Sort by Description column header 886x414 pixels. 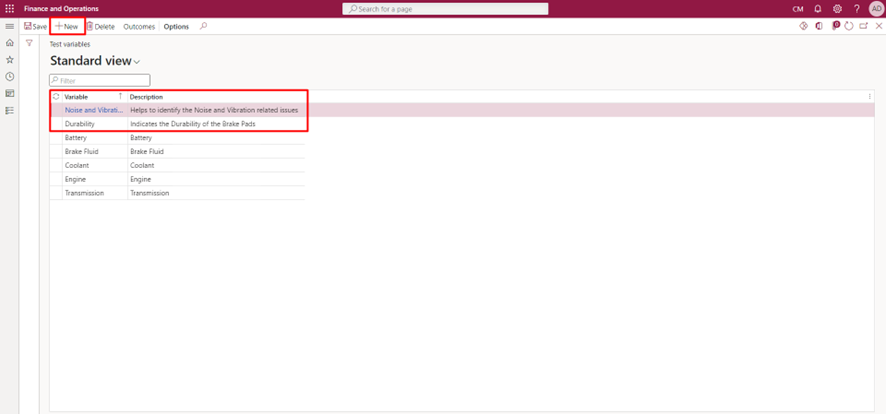point(146,97)
